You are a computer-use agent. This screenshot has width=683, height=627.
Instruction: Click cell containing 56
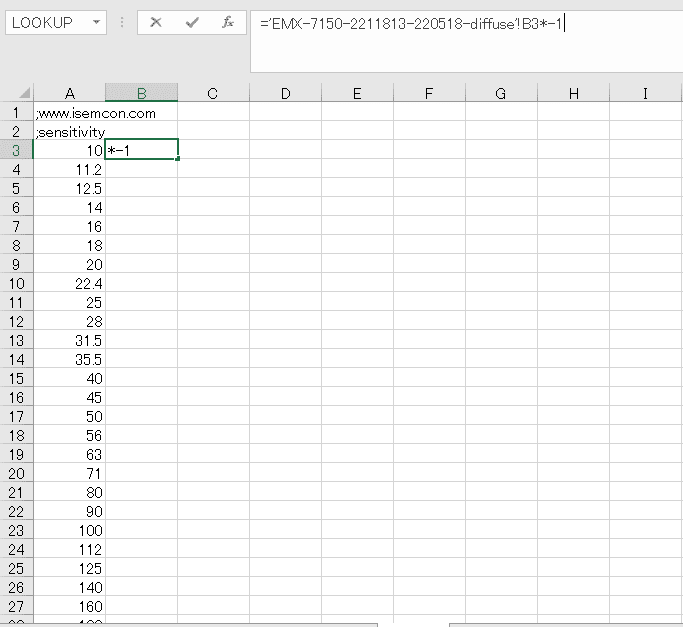69,435
